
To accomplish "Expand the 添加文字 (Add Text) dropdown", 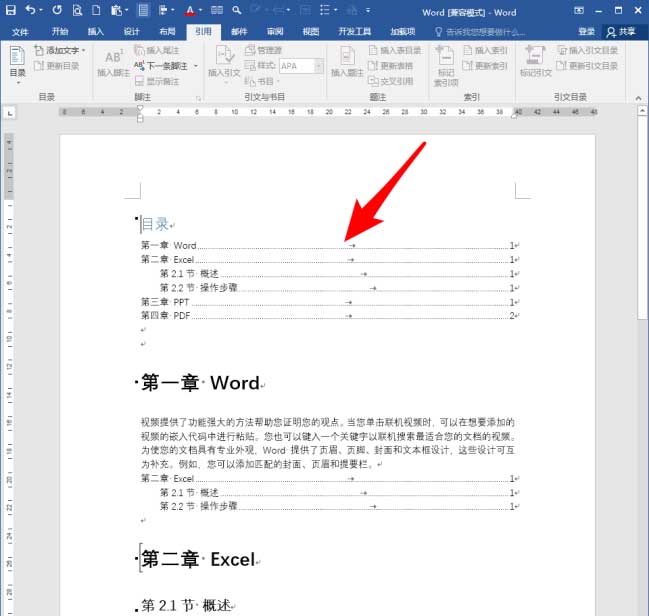I will [83, 50].
